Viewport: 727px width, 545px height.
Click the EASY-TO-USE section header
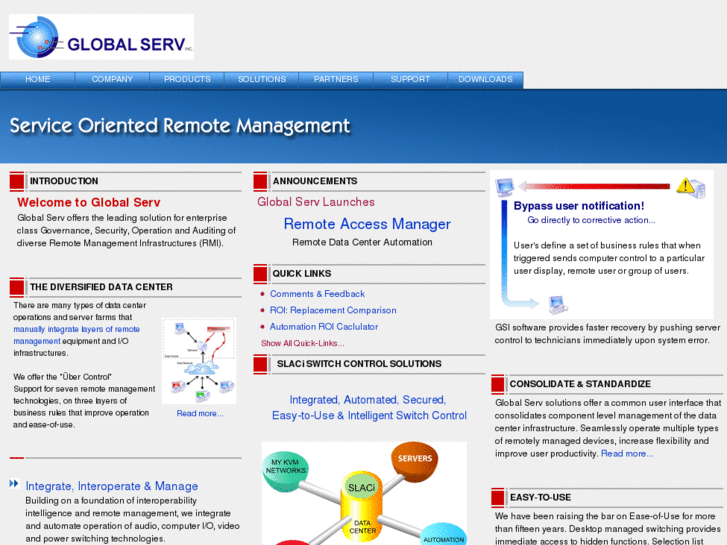(540, 498)
